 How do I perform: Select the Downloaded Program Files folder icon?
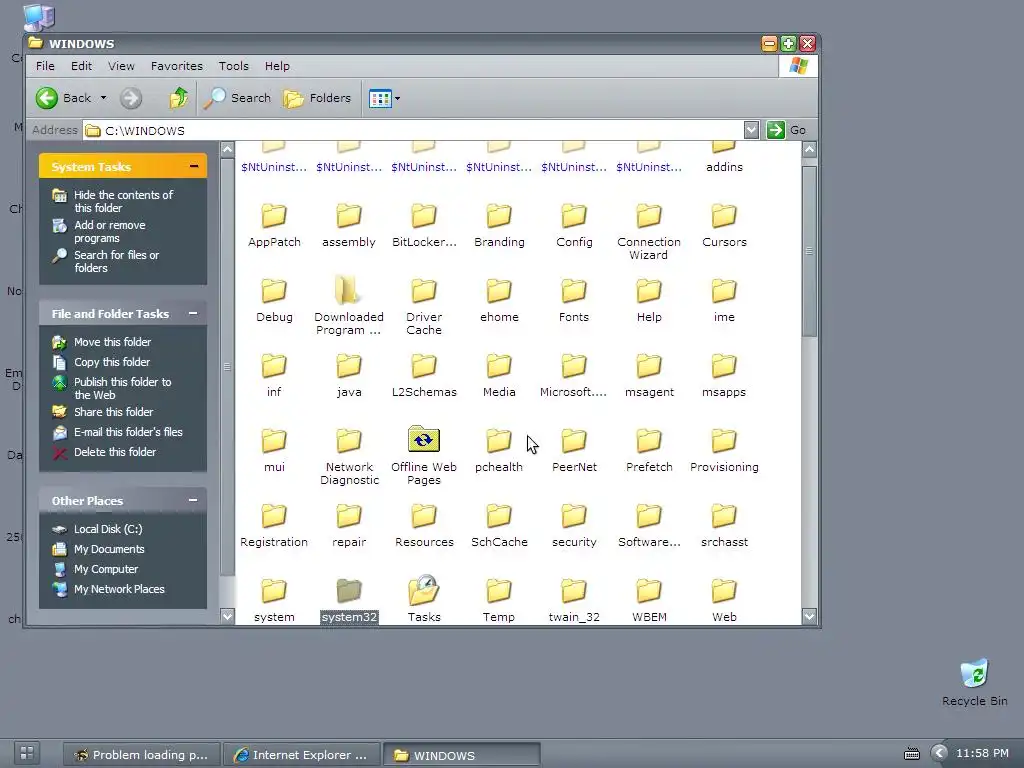347,290
